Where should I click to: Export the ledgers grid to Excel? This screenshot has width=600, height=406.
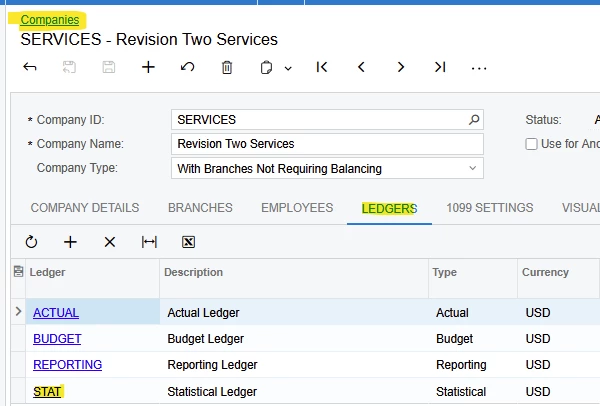point(188,242)
